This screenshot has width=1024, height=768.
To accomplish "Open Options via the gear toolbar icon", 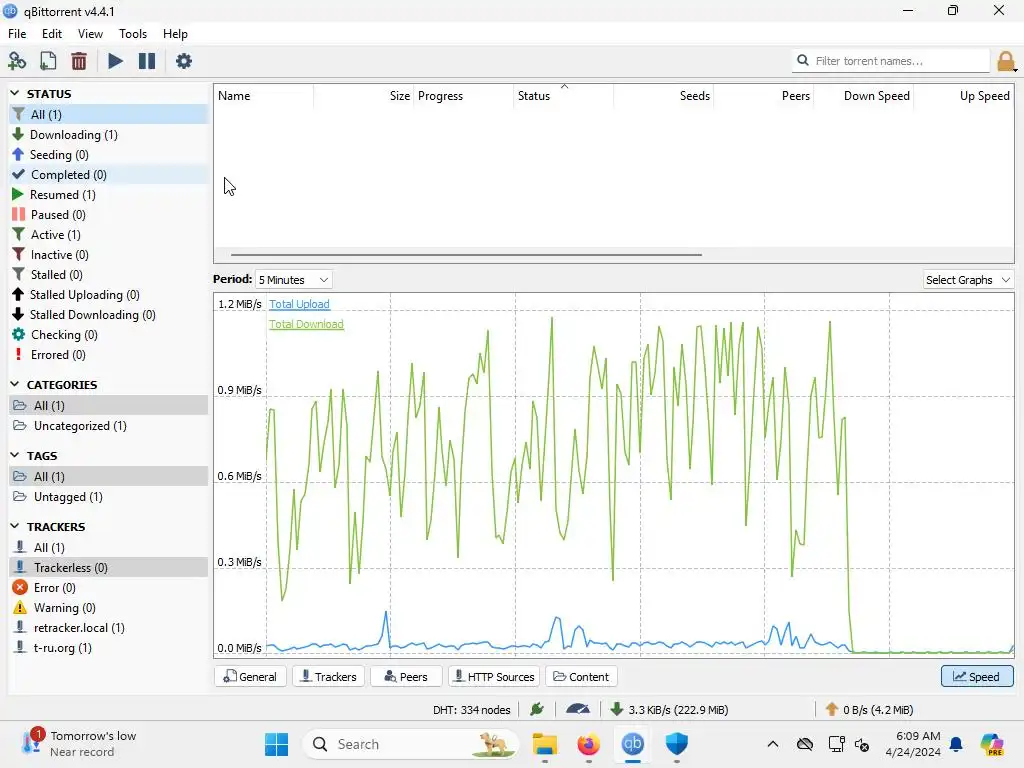I will point(184,61).
